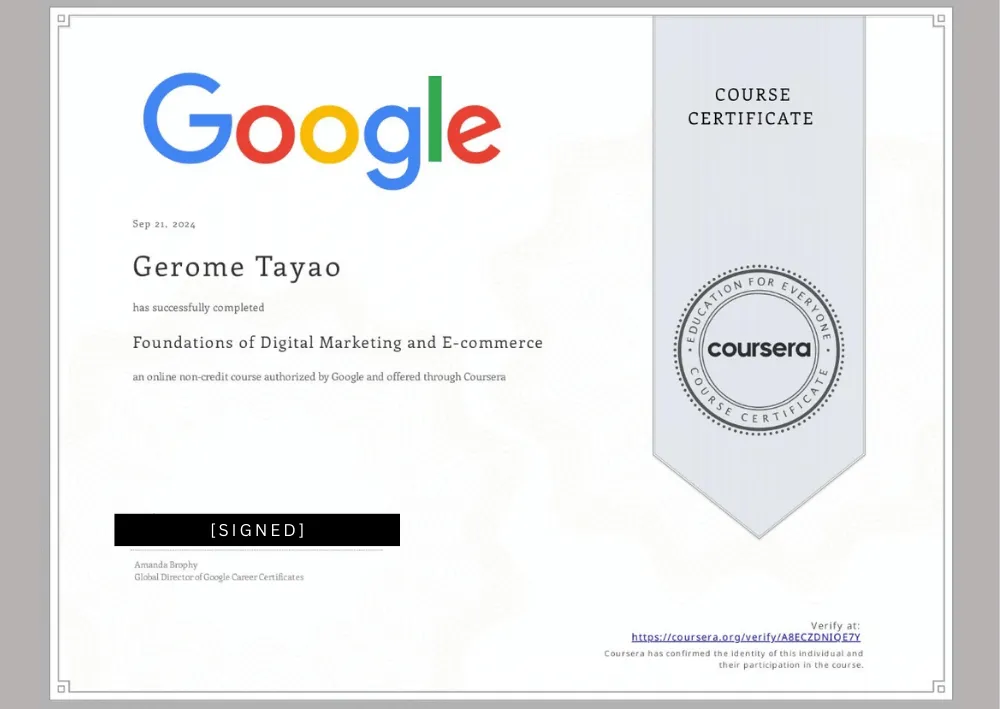Click the top-right corner ornament of the border
The height and width of the screenshot is (709, 1000).
click(938, 20)
